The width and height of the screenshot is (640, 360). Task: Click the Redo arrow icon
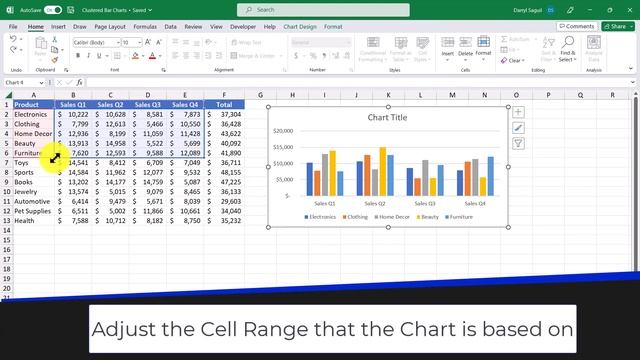tap(13, 49)
